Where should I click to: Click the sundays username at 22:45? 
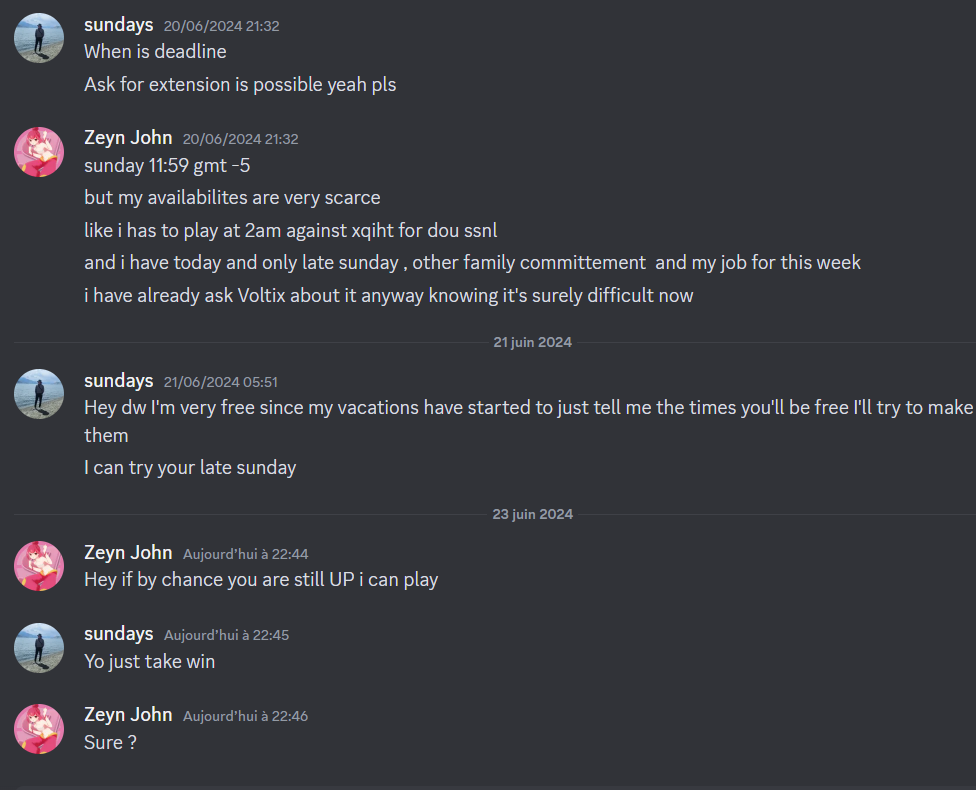point(119,634)
